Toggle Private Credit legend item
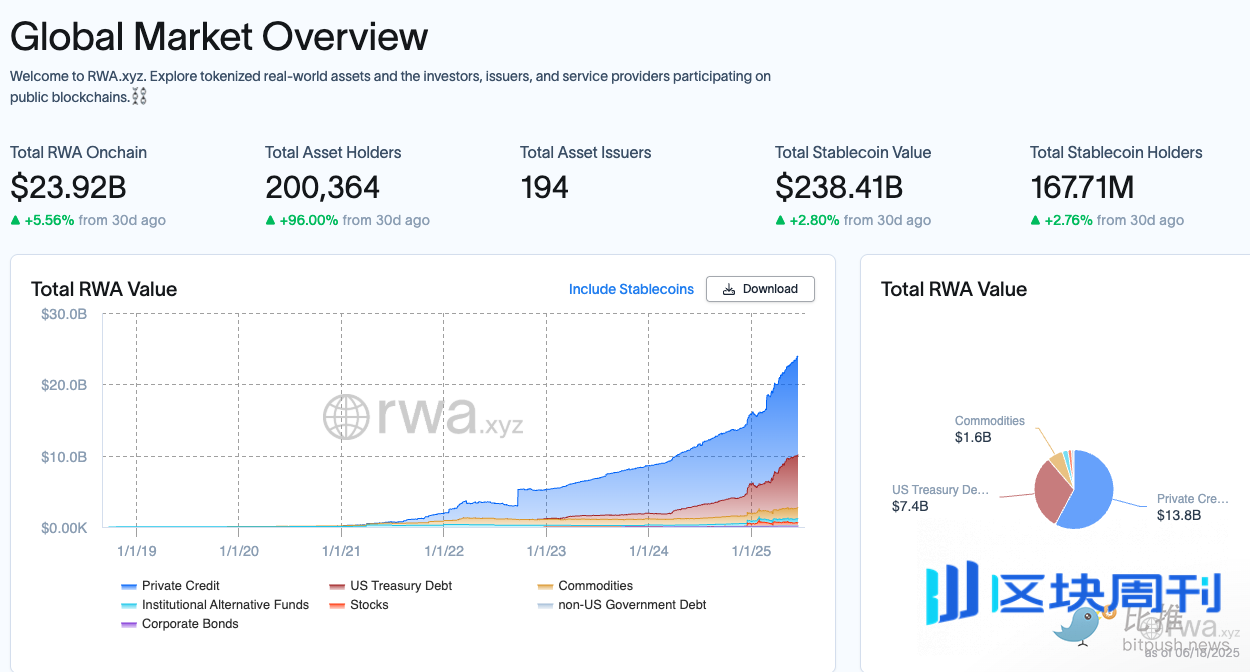1250x672 pixels. point(180,586)
